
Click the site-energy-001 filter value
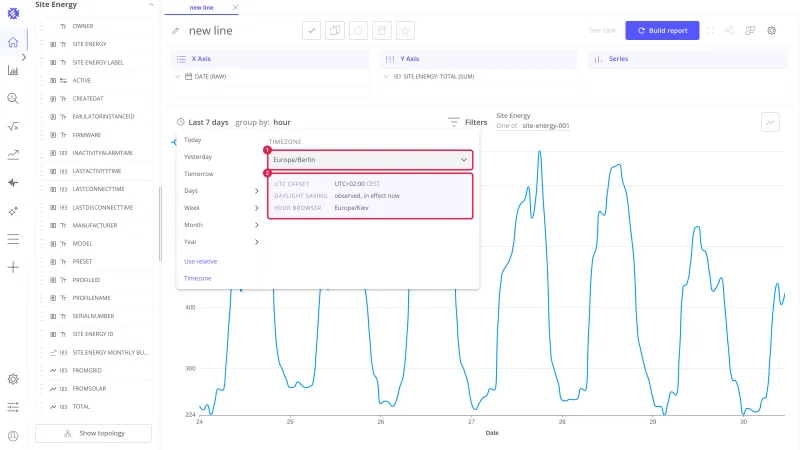pyautogui.click(x=545, y=126)
